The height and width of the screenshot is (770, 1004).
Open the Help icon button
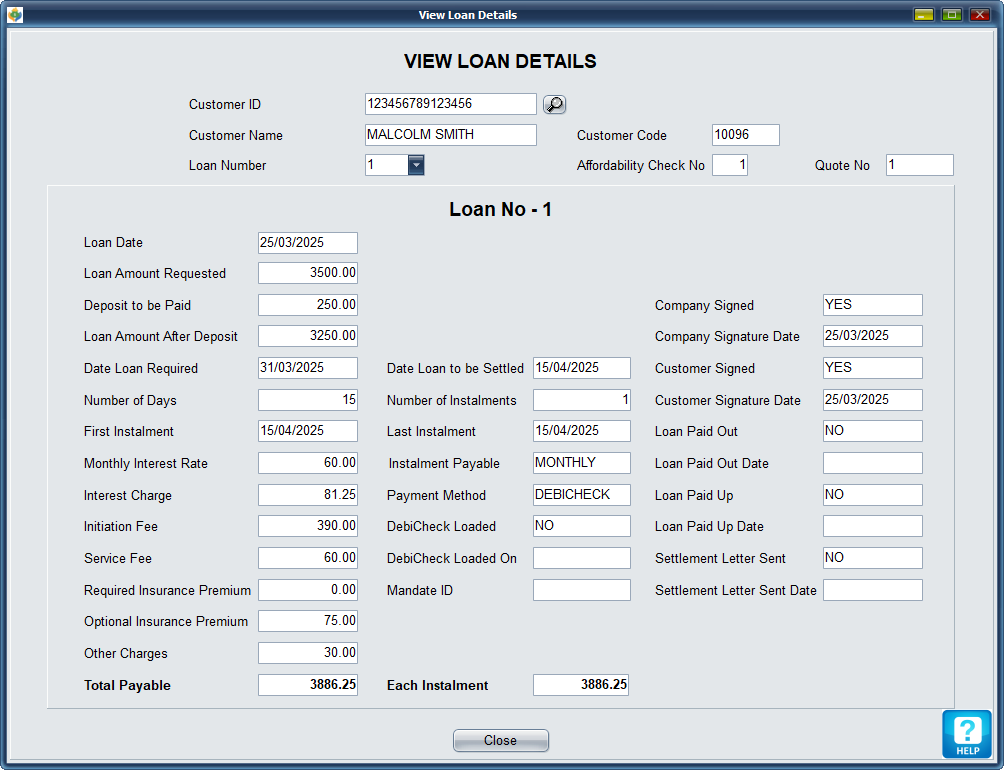point(966,734)
